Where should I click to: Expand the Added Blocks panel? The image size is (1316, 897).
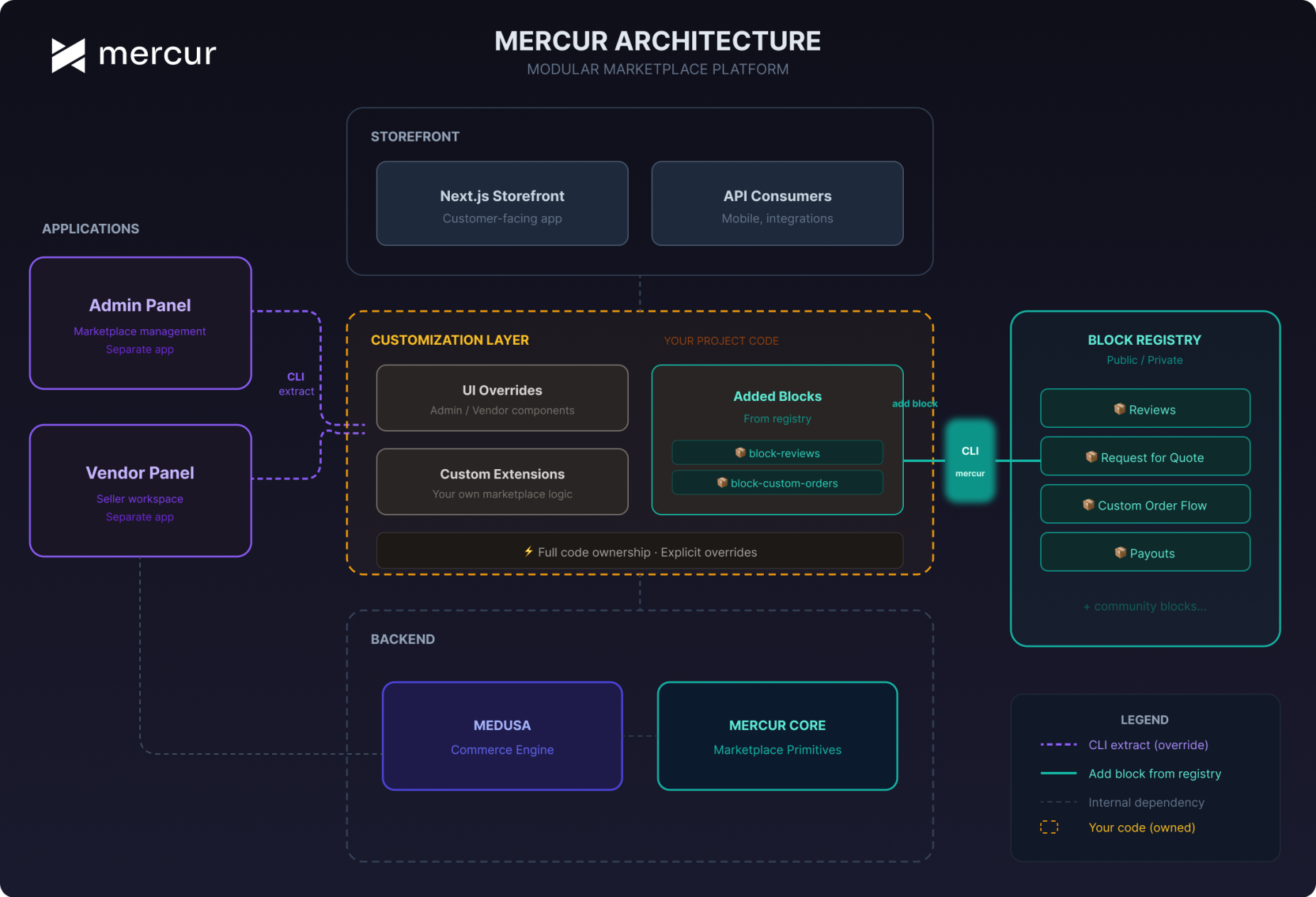pos(777,396)
